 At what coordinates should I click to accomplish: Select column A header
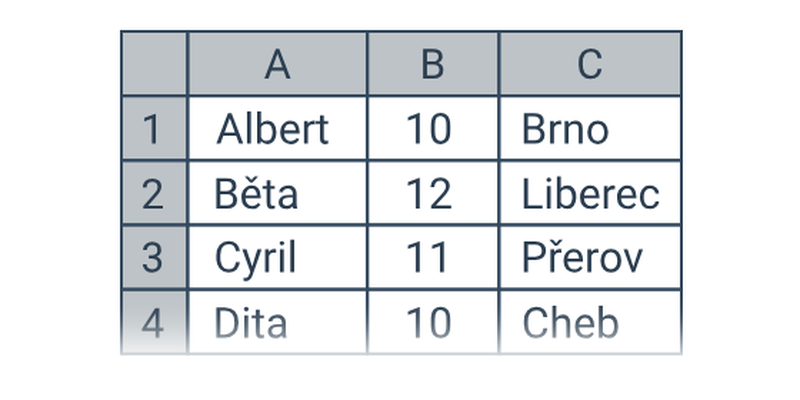tap(277, 64)
